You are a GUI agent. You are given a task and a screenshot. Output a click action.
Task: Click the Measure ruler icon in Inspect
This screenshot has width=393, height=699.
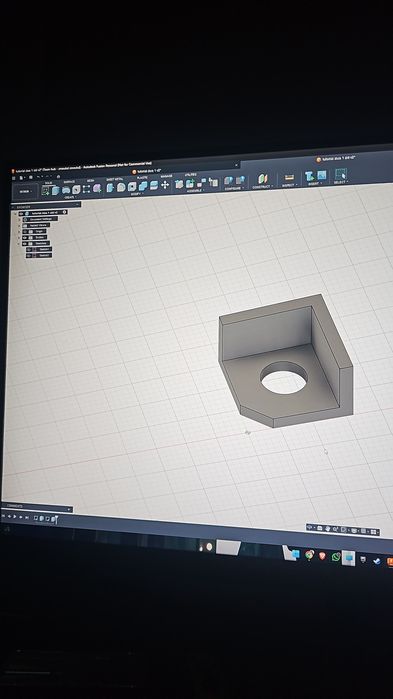click(289, 177)
